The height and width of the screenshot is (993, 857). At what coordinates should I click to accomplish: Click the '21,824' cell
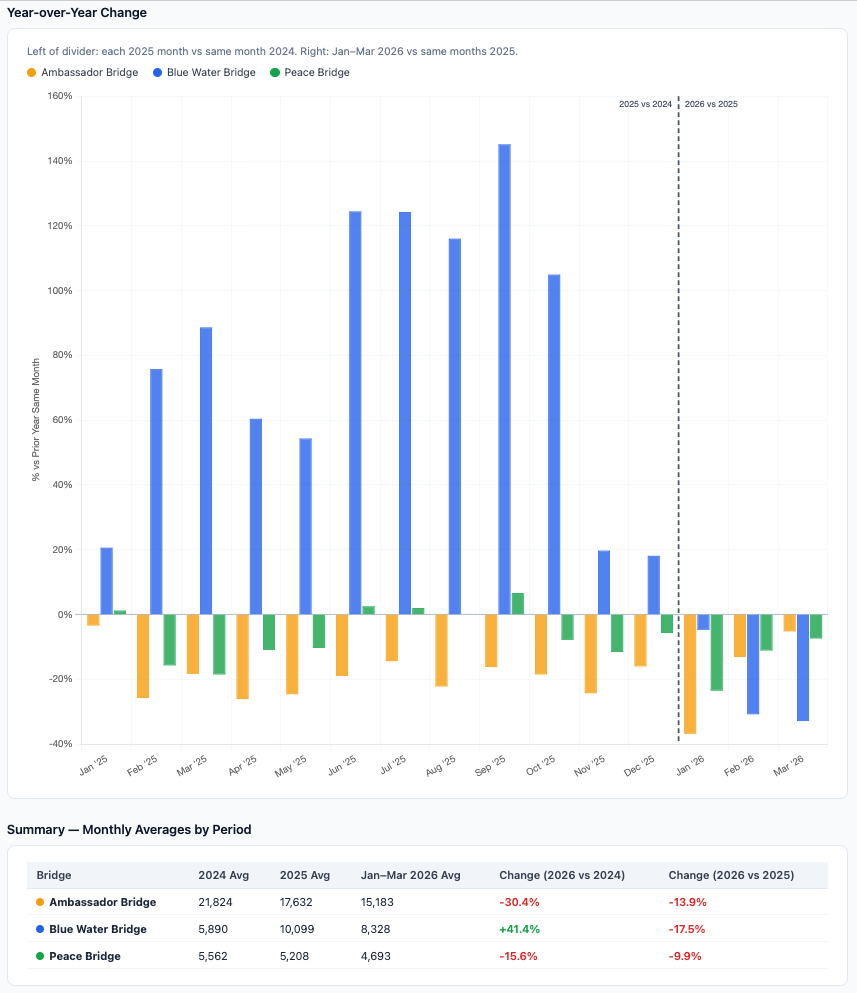coord(215,902)
